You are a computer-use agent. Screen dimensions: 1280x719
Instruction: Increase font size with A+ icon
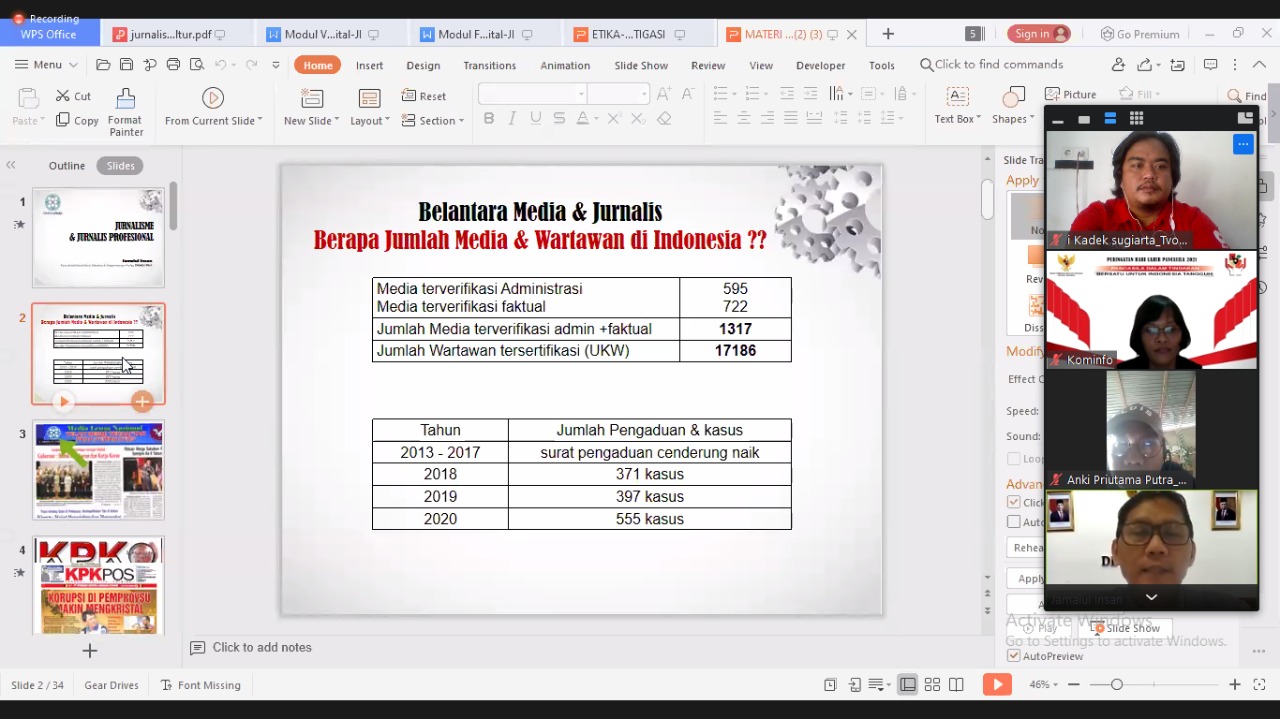[x=665, y=94]
